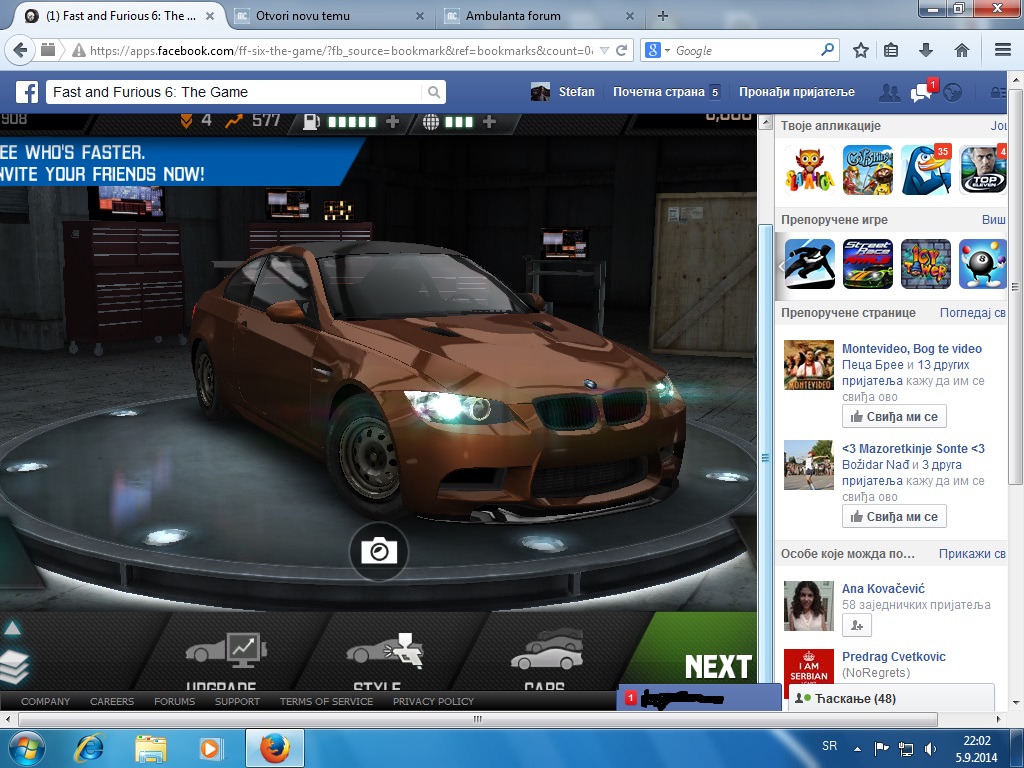Like Montevideo, Bog te video page
The height and width of the screenshot is (768, 1024).
894,417
